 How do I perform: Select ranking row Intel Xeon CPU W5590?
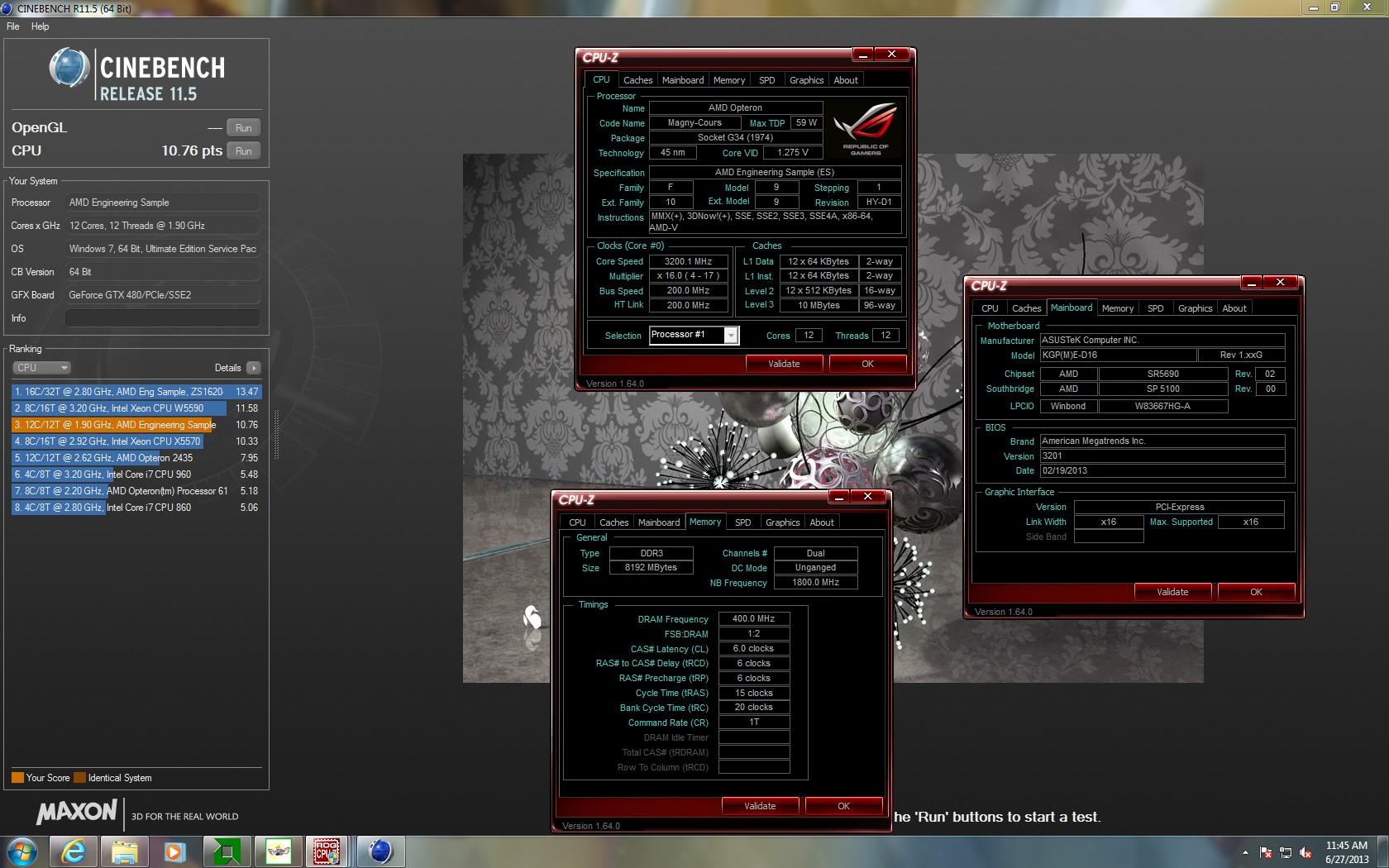pyautogui.click(x=136, y=408)
